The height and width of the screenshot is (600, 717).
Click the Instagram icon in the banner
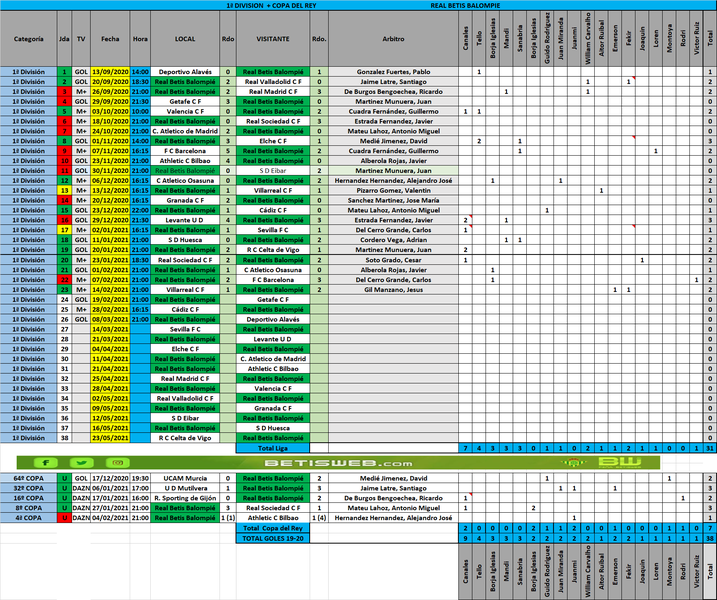[118, 463]
